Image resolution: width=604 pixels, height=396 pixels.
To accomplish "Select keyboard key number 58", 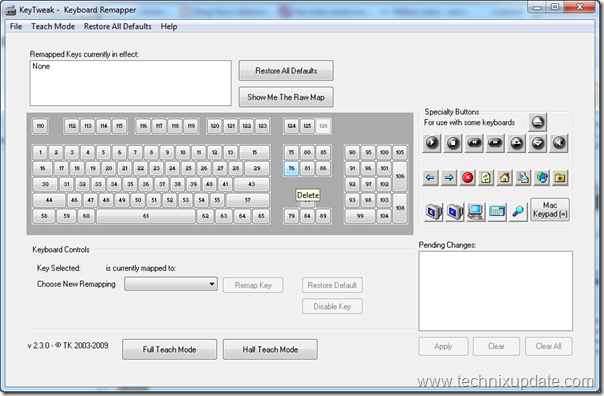I will [44, 216].
